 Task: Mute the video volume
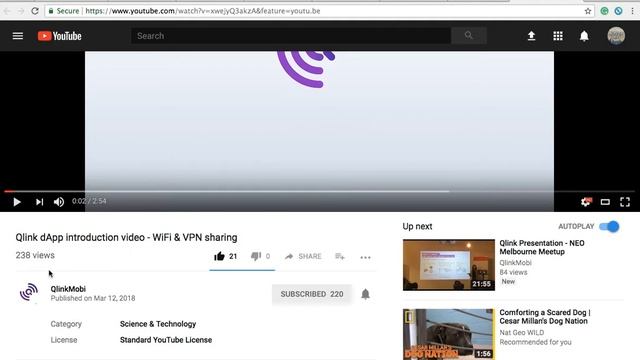coord(59,202)
